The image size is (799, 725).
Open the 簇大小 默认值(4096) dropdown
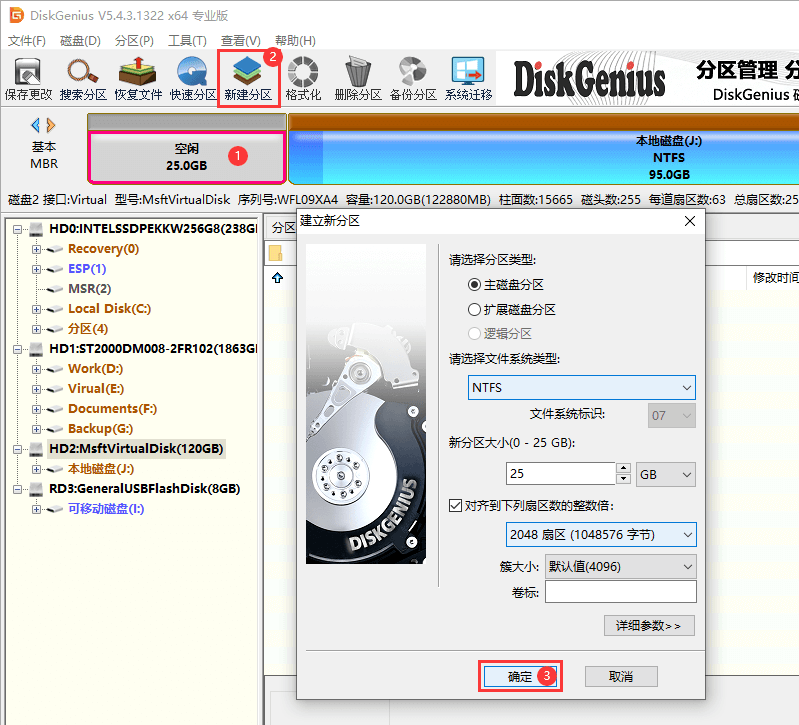[621, 567]
